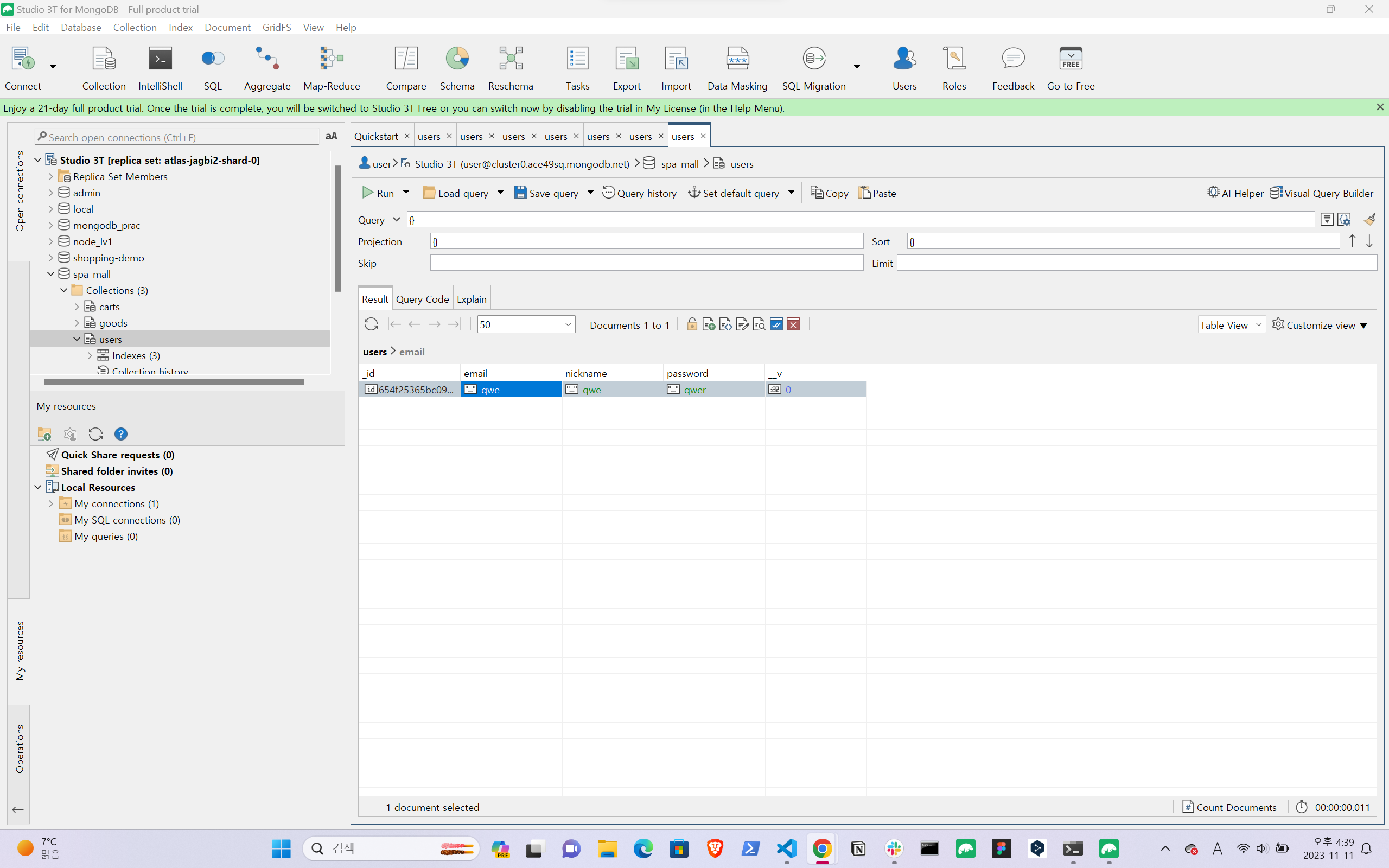The height and width of the screenshot is (868, 1389).
Task: Click the Projection input field
Action: [646, 241]
